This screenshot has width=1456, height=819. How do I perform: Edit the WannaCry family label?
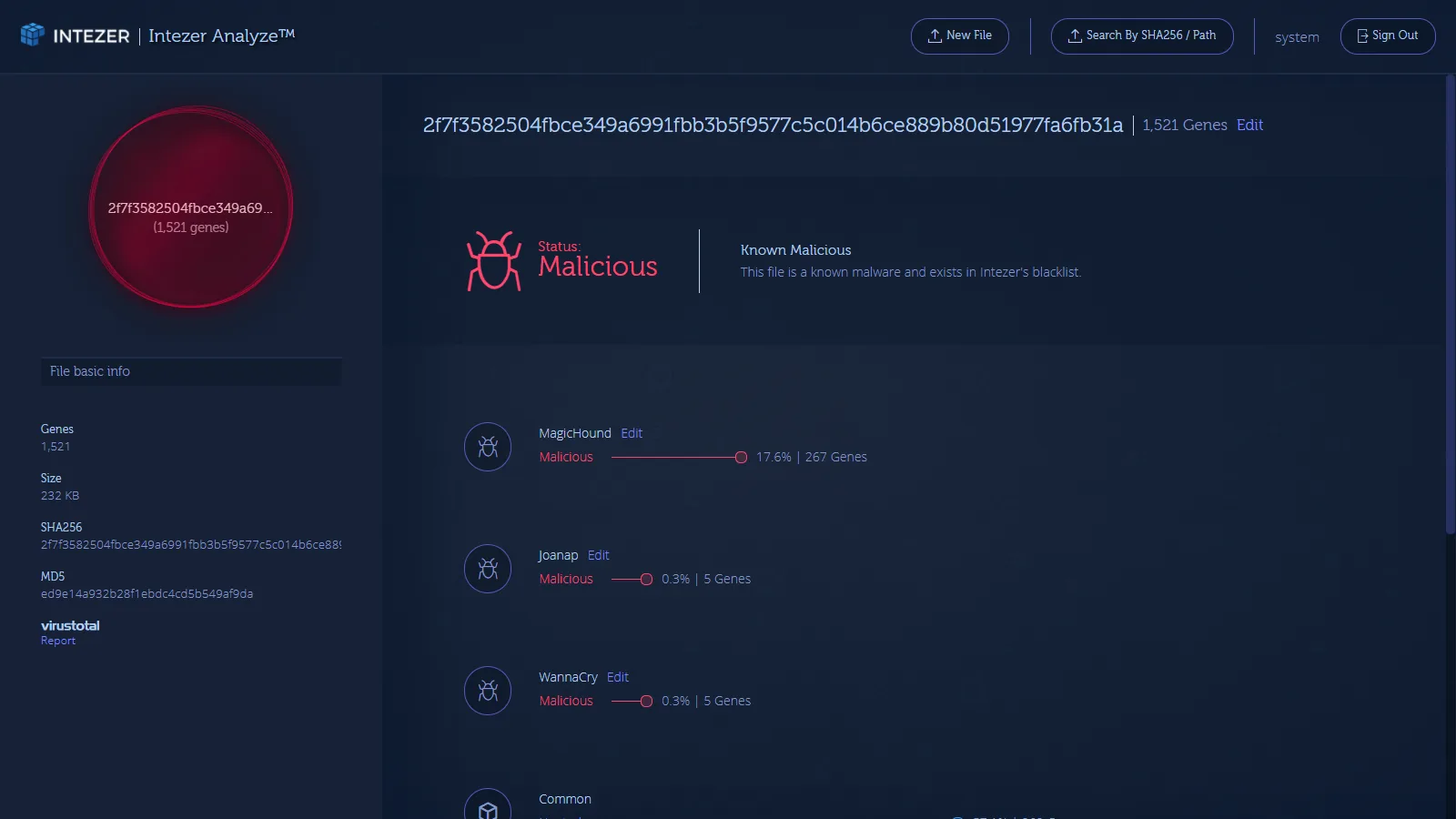coord(618,677)
